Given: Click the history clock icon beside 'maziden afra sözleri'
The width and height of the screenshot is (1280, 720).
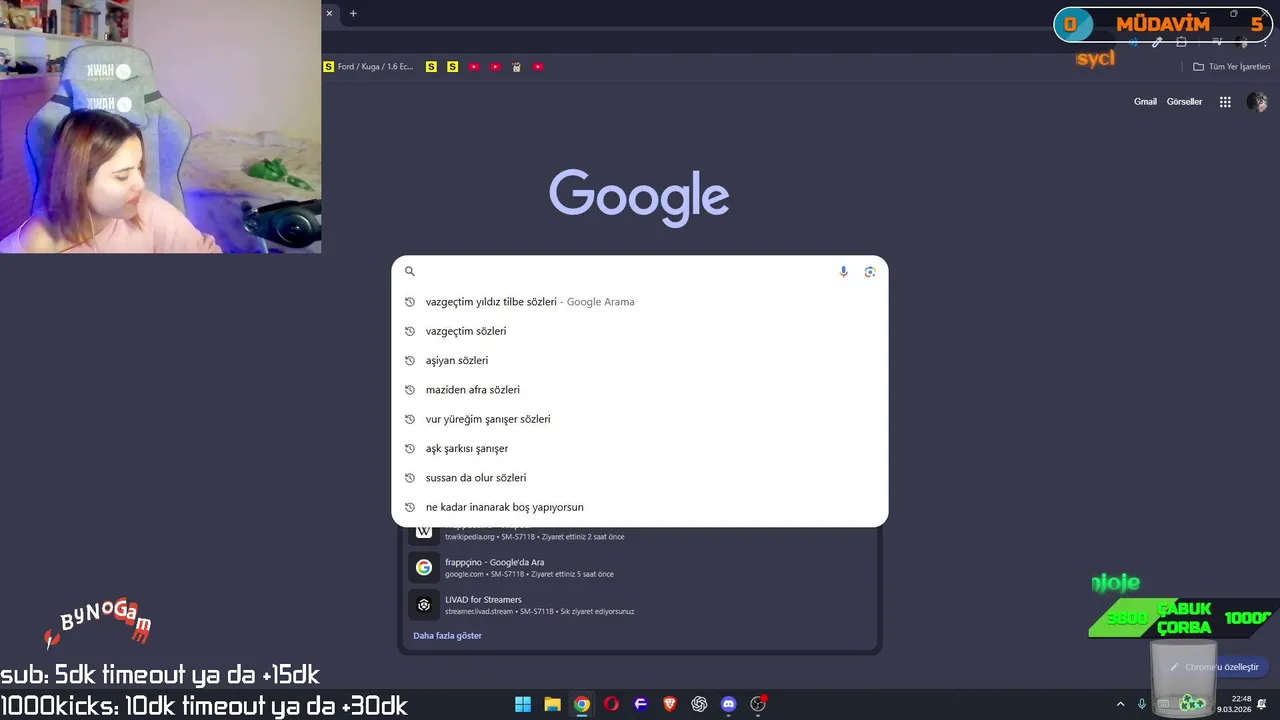Looking at the screenshot, I should (x=409, y=390).
